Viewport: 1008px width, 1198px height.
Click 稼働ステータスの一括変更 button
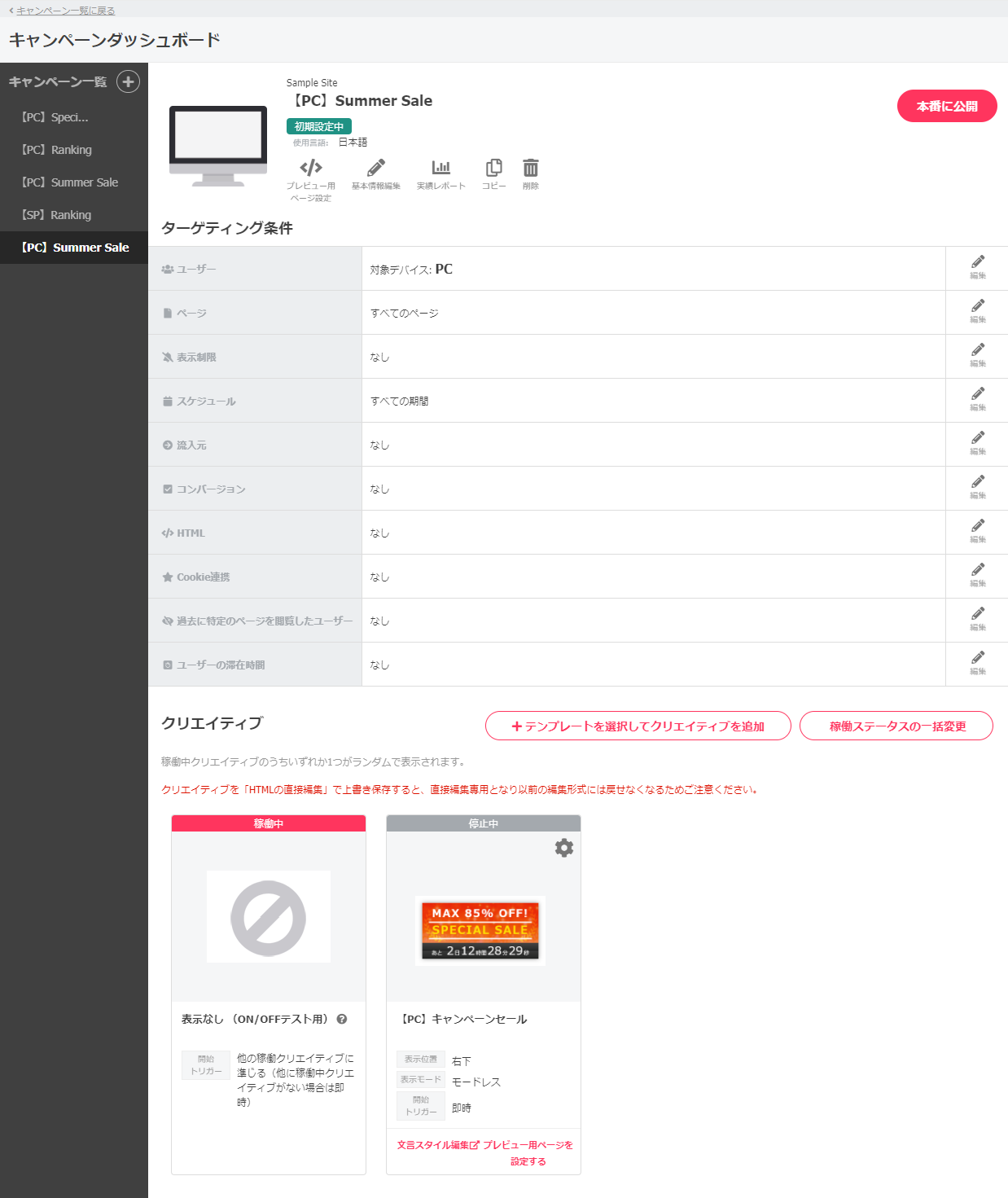point(896,726)
